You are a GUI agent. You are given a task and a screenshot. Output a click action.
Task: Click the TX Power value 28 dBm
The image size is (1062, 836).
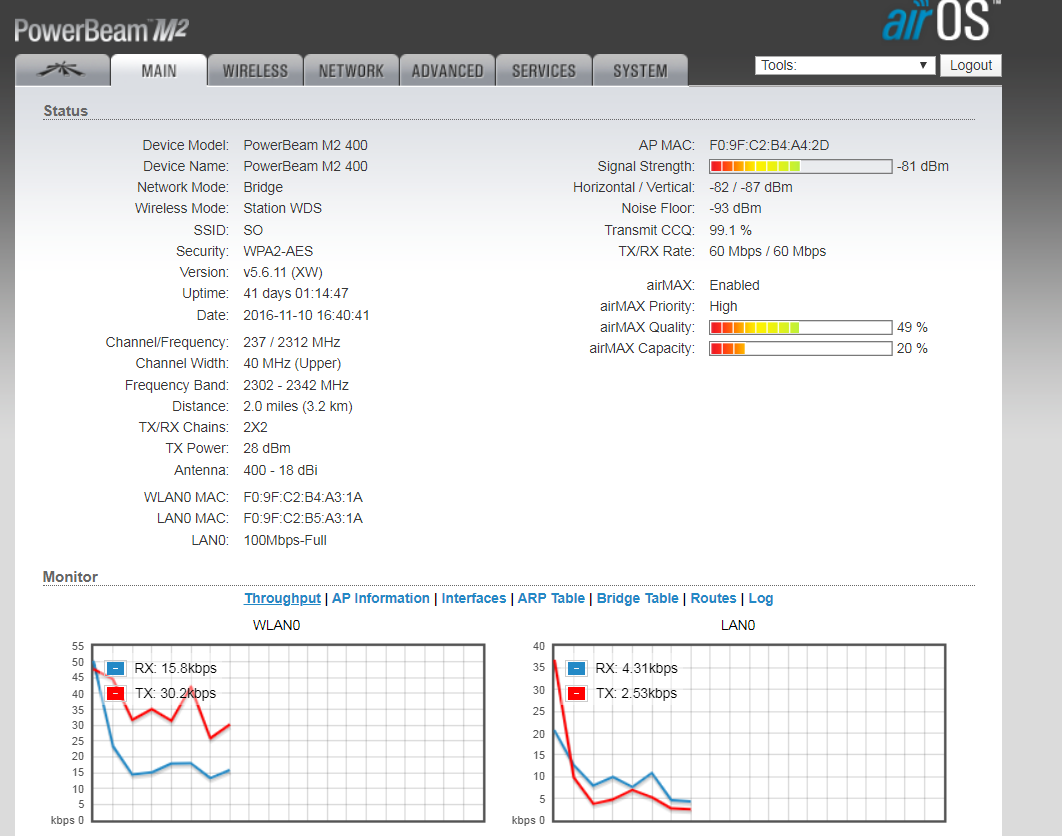click(x=267, y=448)
